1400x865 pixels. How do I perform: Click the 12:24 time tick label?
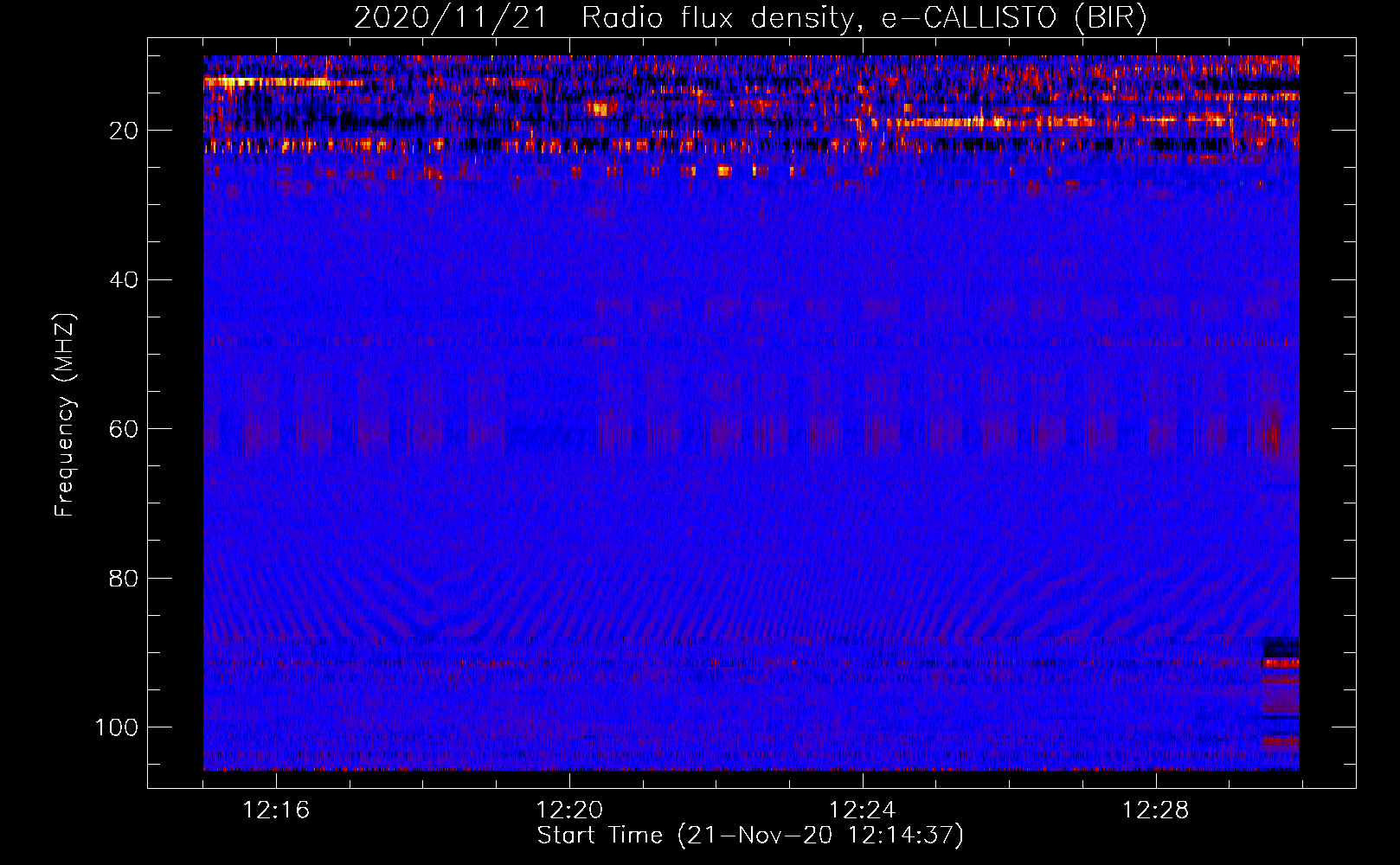(x=863, y=811)
